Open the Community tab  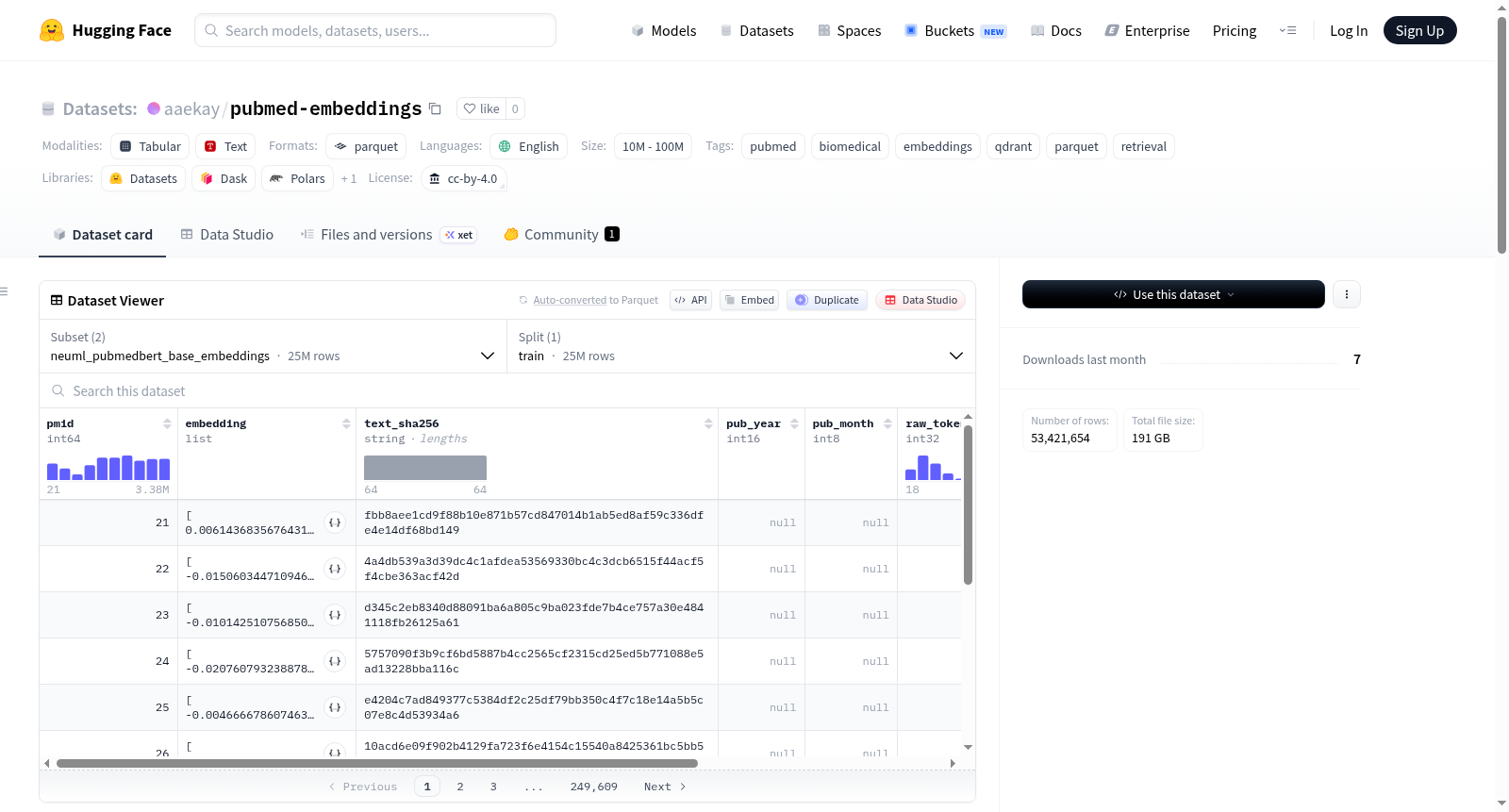(x=561, y=235)
